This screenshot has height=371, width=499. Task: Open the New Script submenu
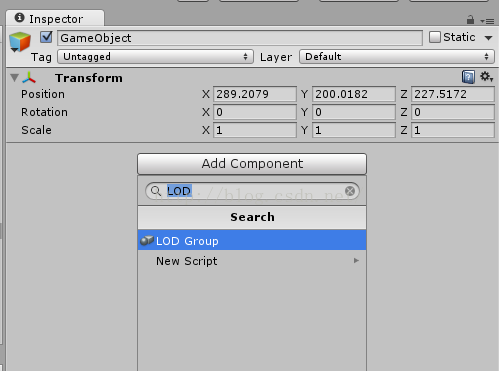click(x=252, y=261)
